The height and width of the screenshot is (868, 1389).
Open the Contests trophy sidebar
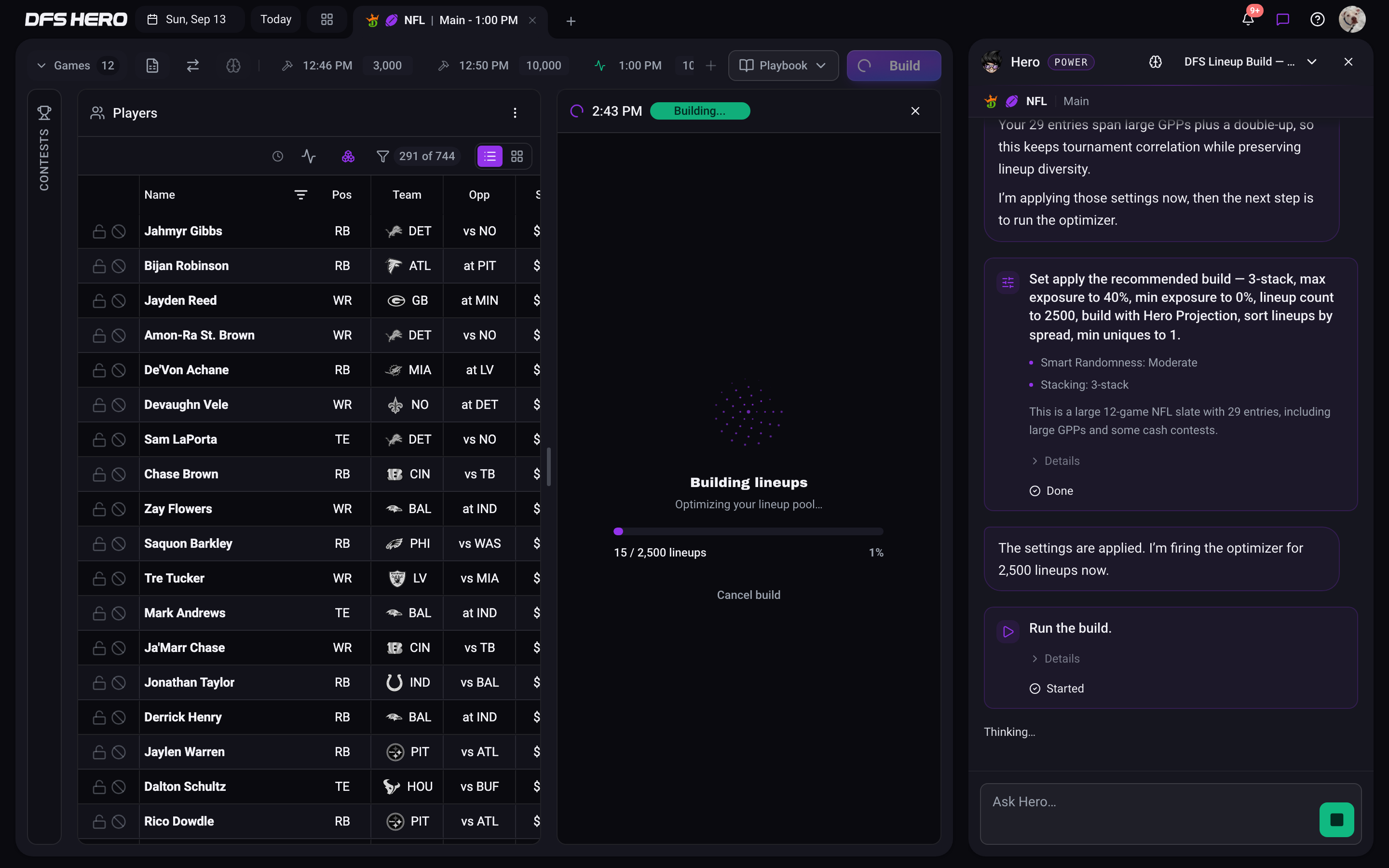coord(44,112)
